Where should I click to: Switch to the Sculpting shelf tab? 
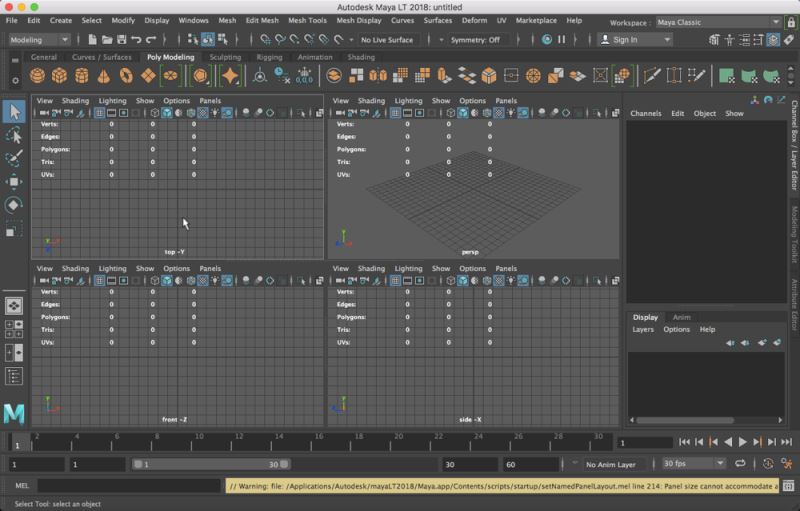click(x=225, y=57)
